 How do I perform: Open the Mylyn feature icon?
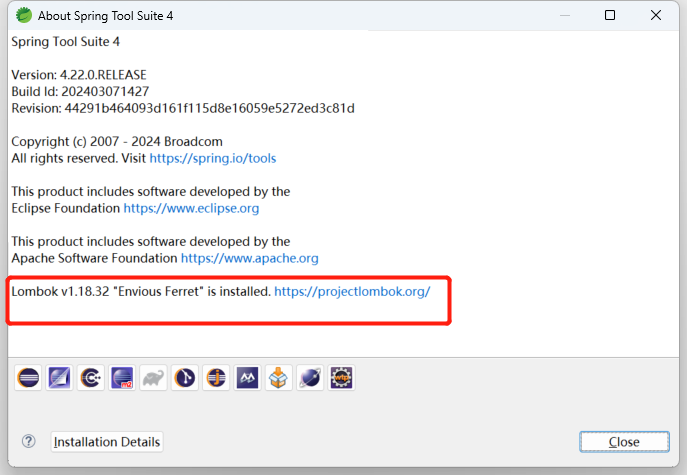pos(248,377)
